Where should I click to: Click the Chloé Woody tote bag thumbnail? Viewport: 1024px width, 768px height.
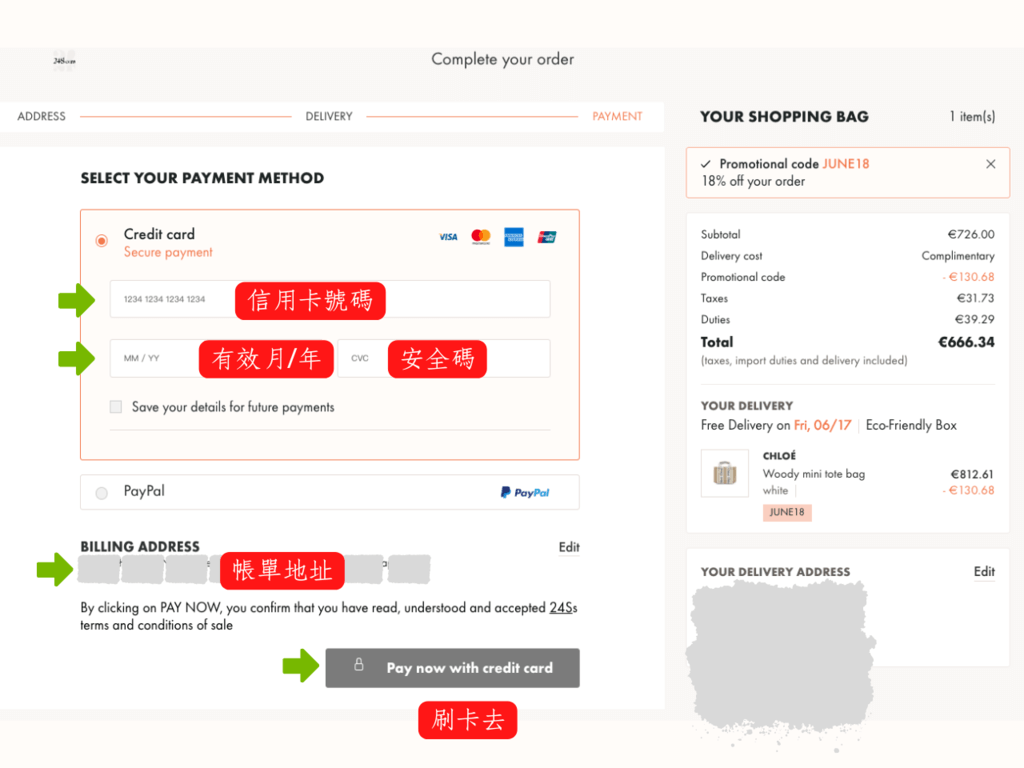click(725, 473)
